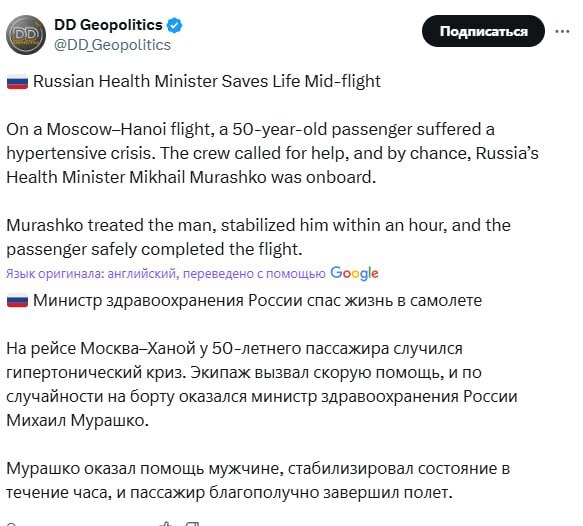Click the Russian flag emoji in translated headline
583x526 pixels.
point(17,300)
